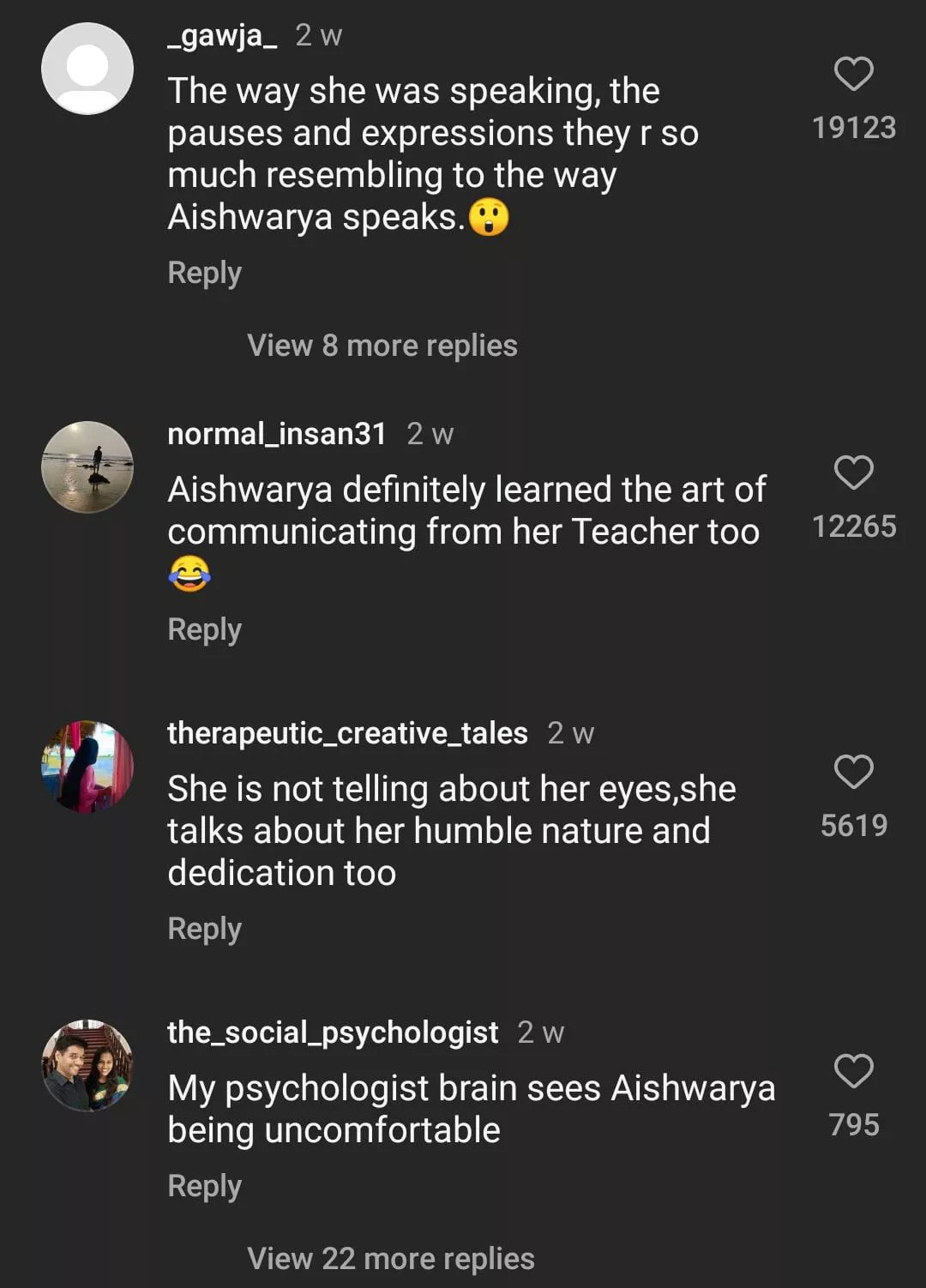Viewport: 926px width, 1288px height.
Task: View the 12265 like count
Action: coord(853,527)
